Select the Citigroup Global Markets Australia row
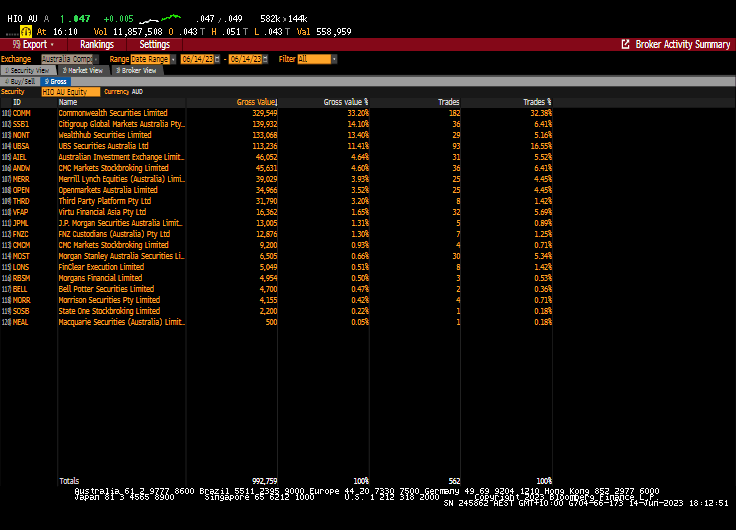 click(x=276, y=124)
